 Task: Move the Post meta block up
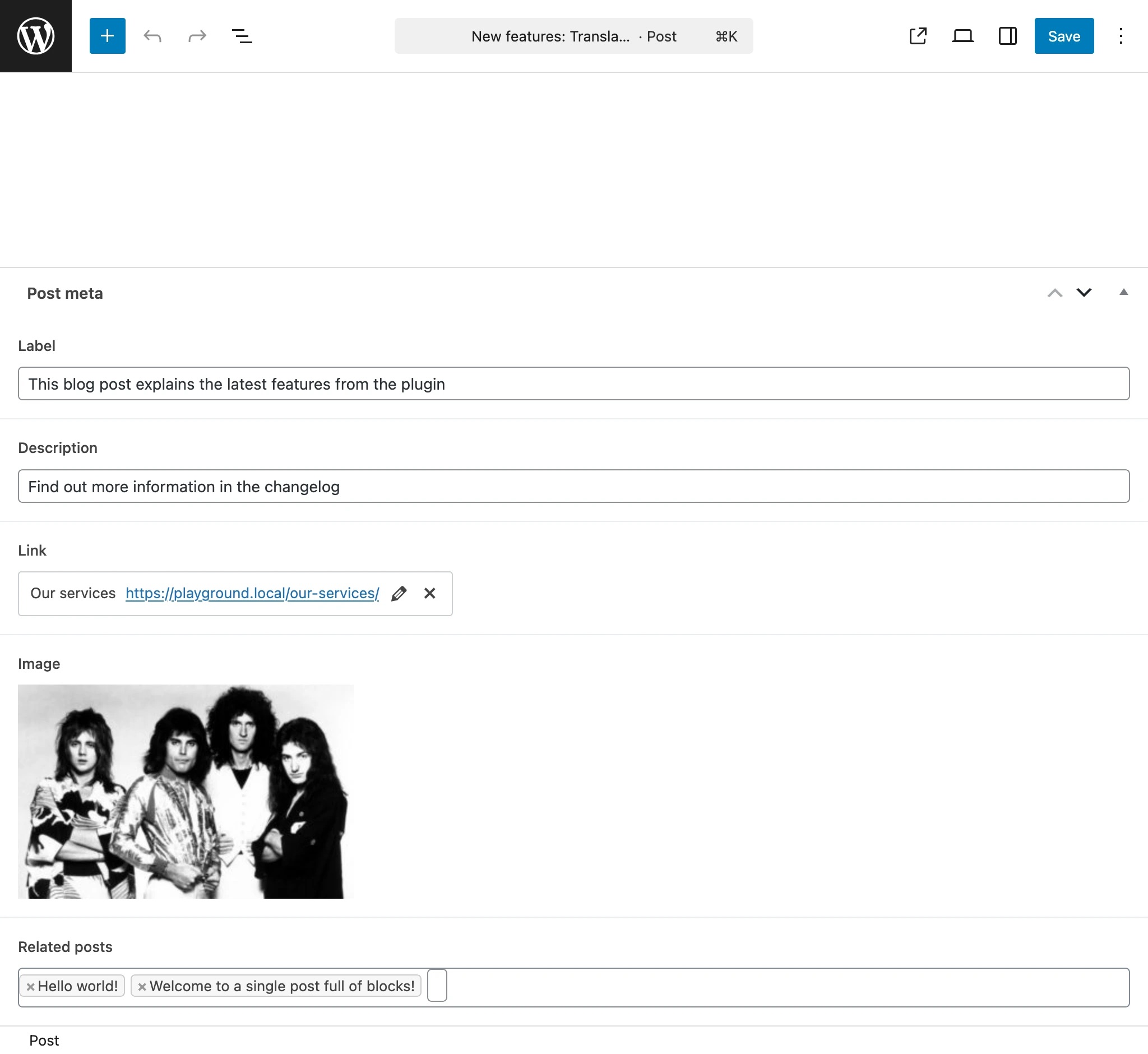coord(1054,293)
